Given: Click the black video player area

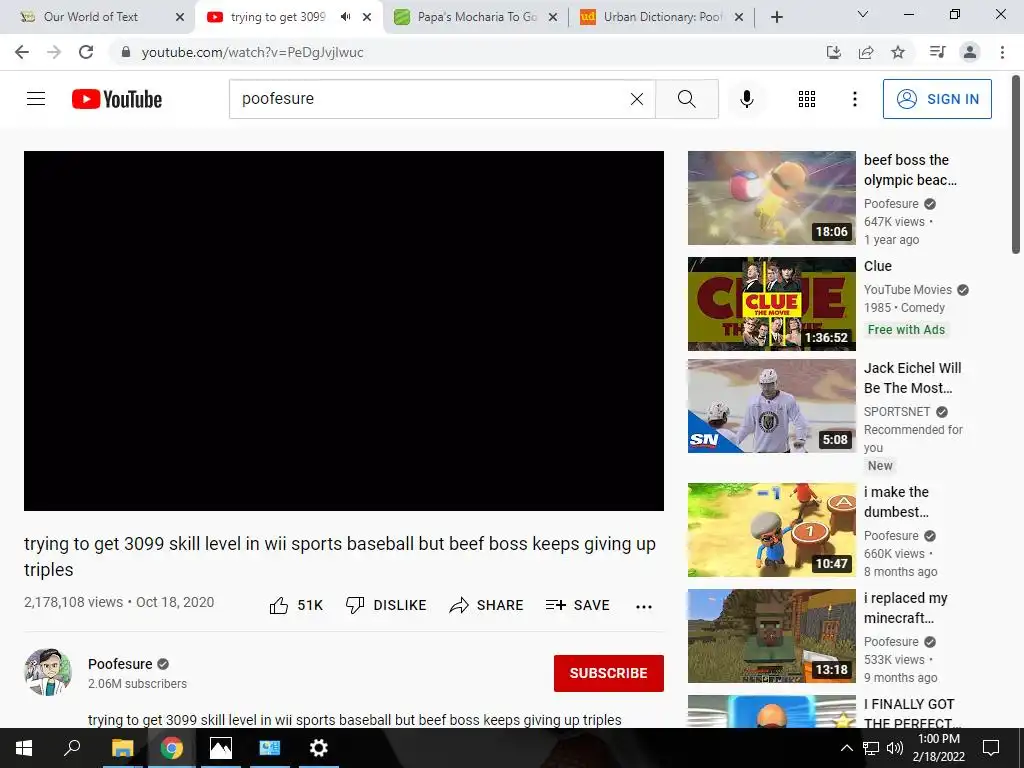Looking at the screenshot, I should pyautogui.click(x=344, y=331).
